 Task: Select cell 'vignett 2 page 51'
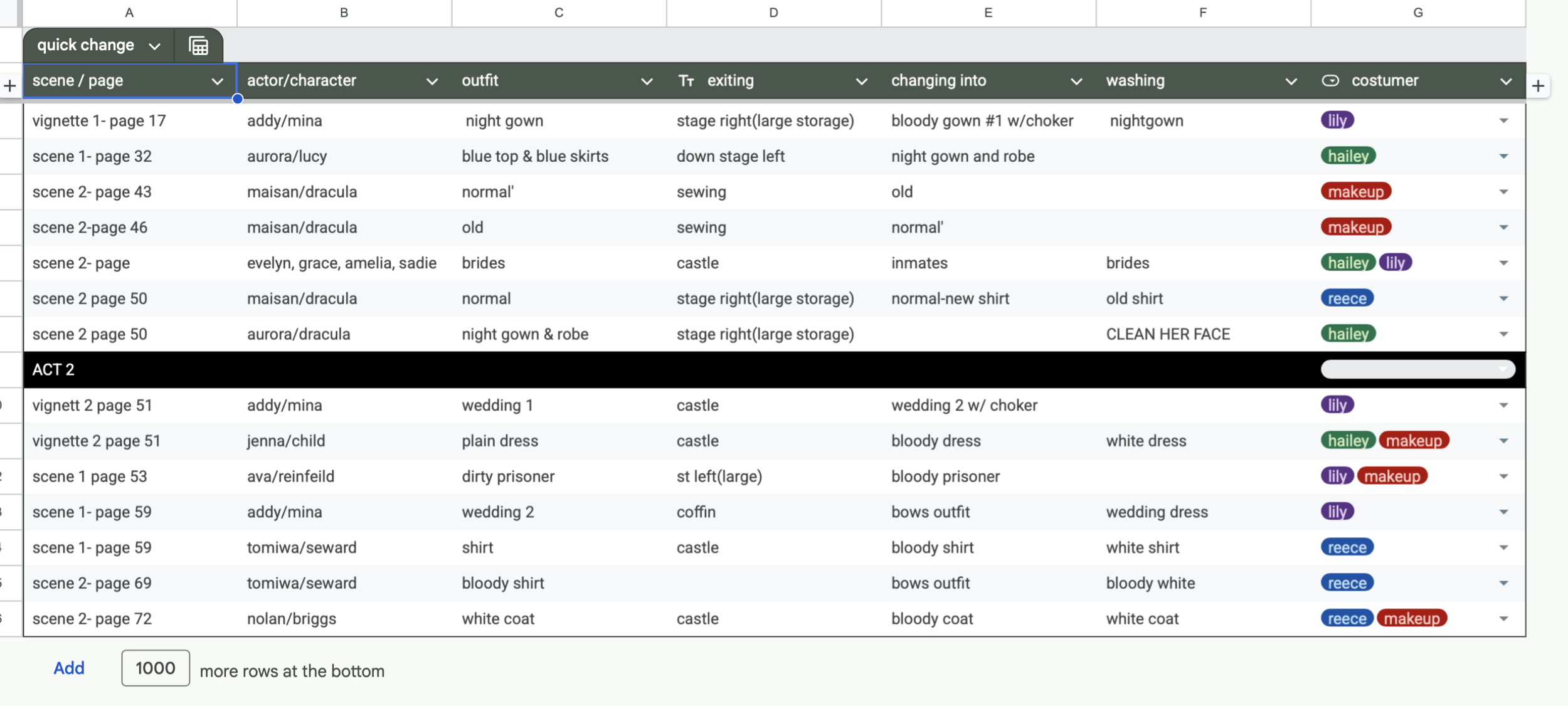[130, 406]
